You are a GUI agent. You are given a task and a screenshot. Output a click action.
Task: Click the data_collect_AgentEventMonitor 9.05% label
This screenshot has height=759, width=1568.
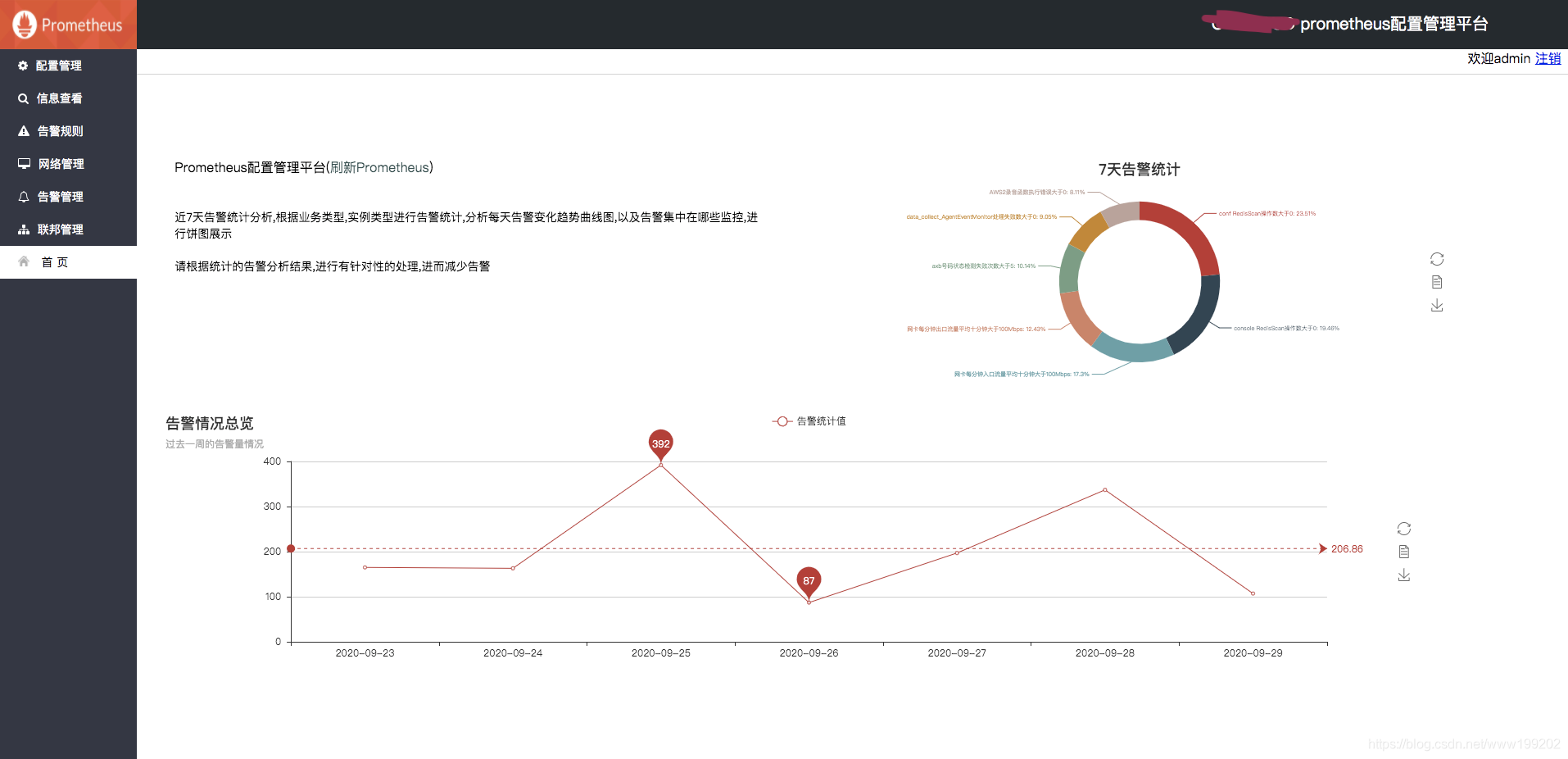click(981, 217)
